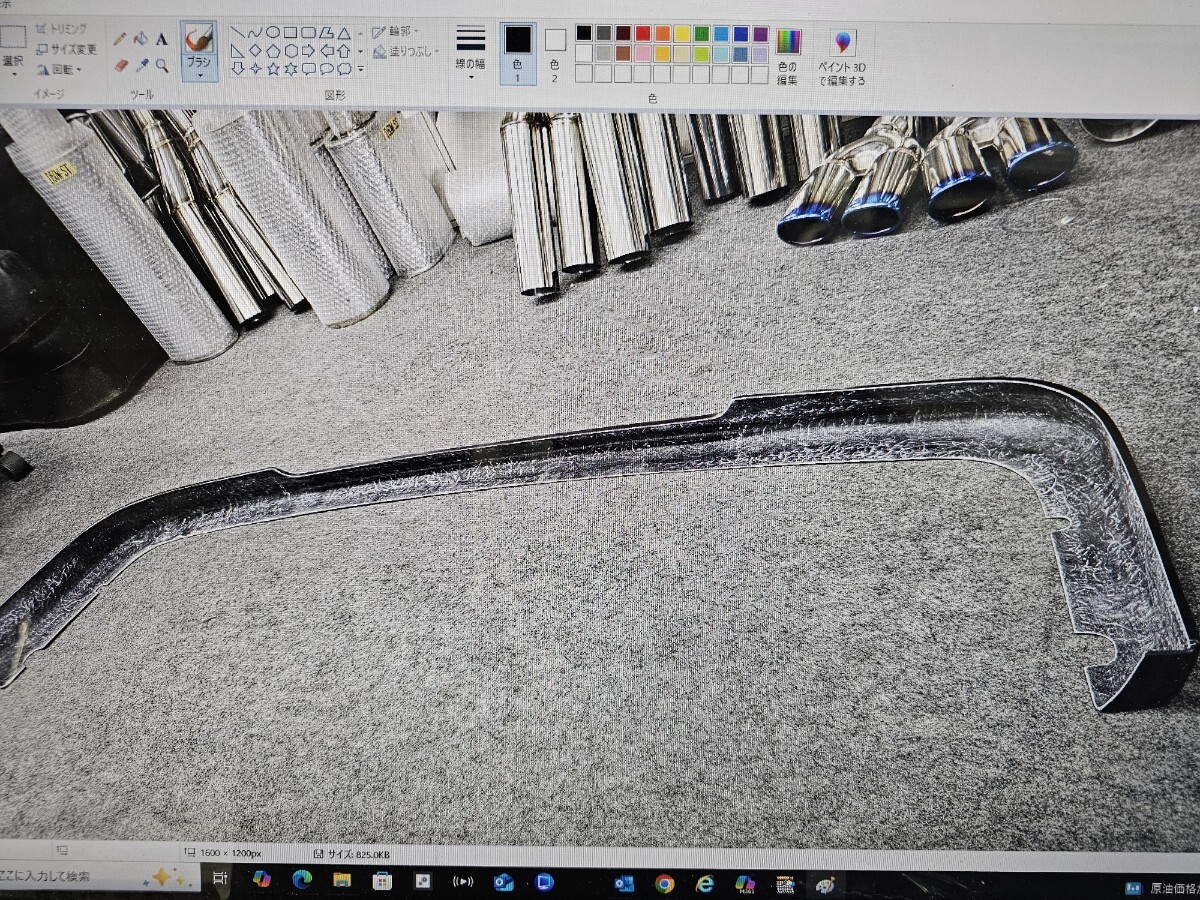Select the diamond shape

click(256, 50)
